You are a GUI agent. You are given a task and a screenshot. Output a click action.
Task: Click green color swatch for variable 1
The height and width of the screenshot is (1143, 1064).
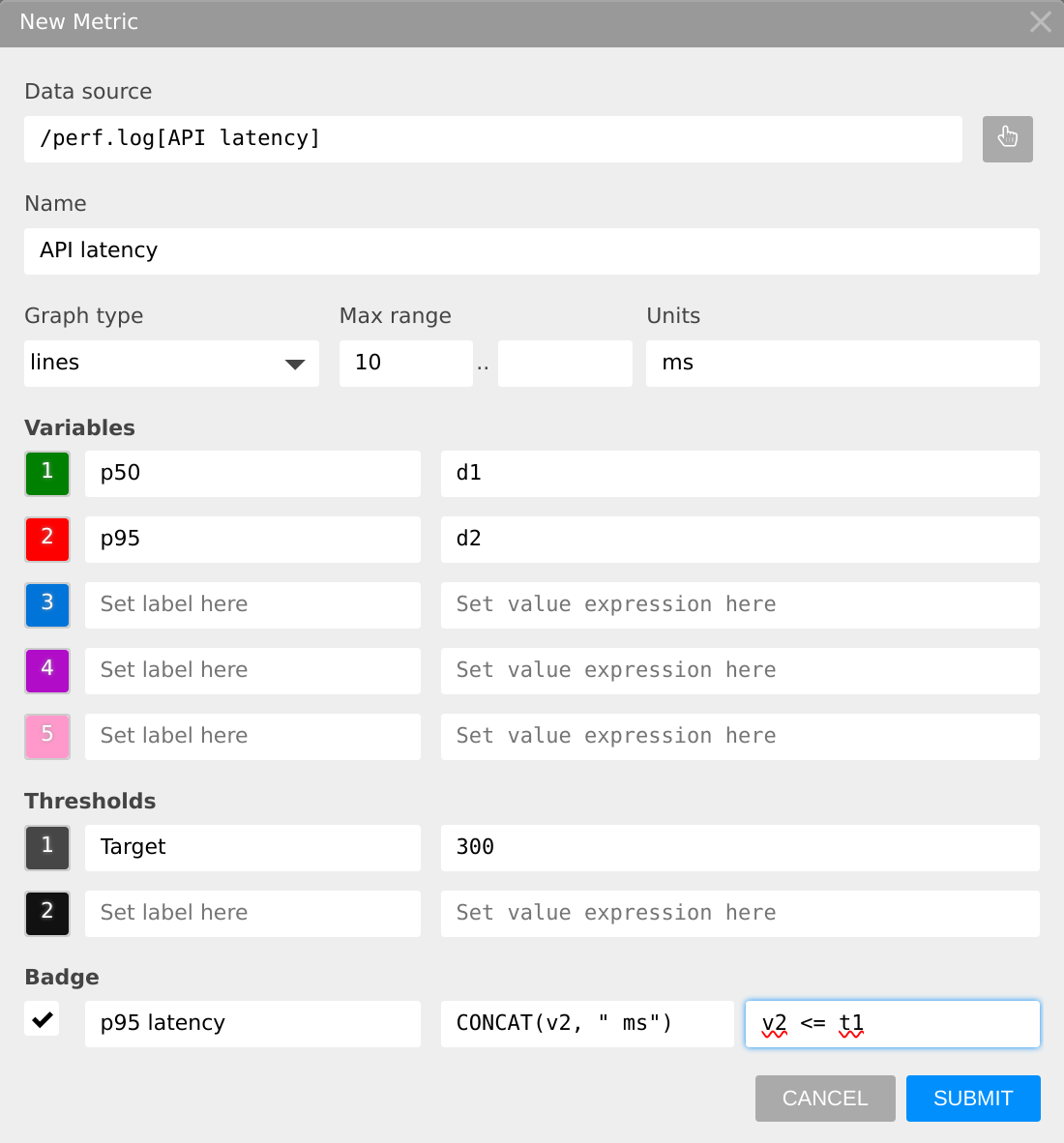pyautogui.click(x=47, y=474)
